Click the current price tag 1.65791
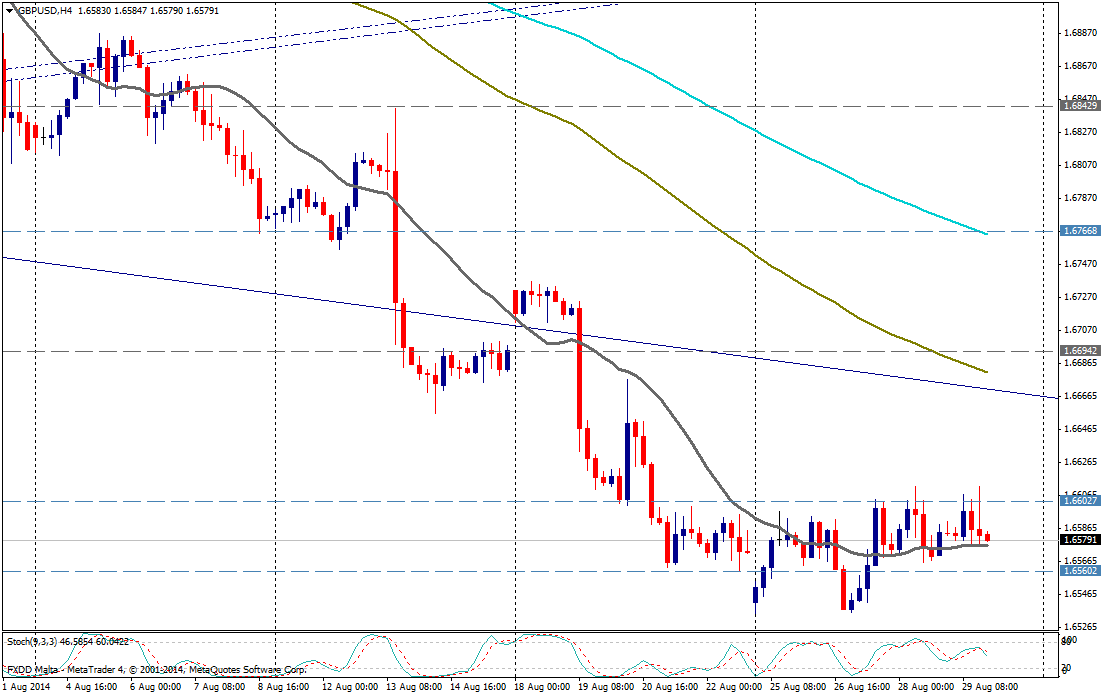Image resolution: width=1101 pixels, height=695 pixels. pos(1080,540)
